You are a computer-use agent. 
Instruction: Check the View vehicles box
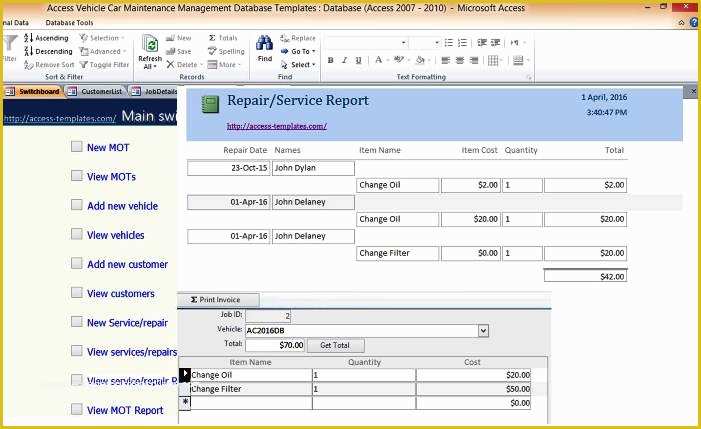[76, 234]
